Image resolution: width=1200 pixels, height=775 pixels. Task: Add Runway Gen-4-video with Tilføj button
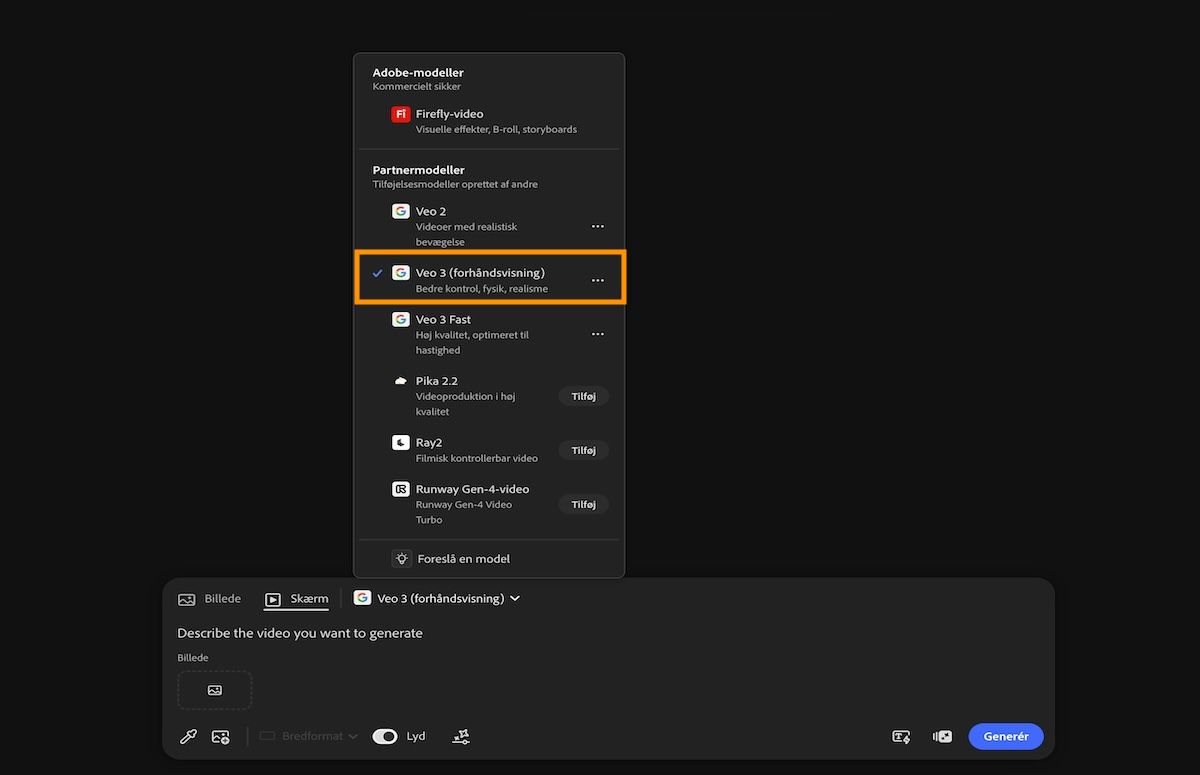pos(583,504)
